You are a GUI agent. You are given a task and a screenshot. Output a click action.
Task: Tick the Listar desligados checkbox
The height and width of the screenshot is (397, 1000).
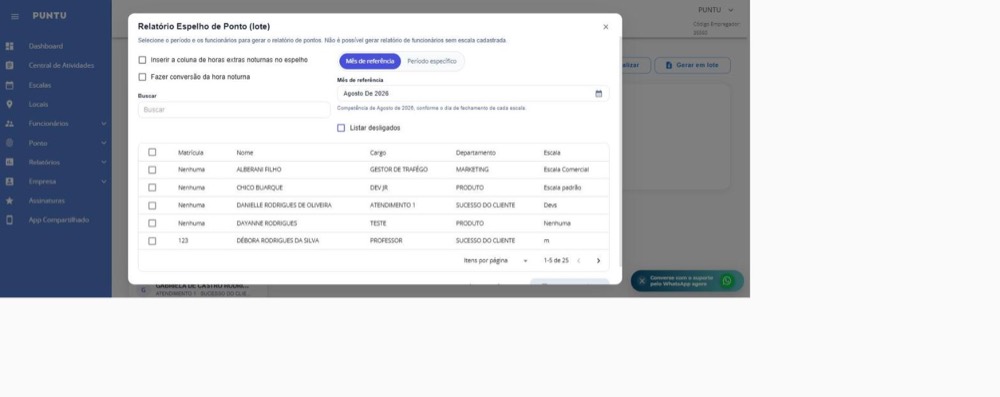[x=341, y=128]
